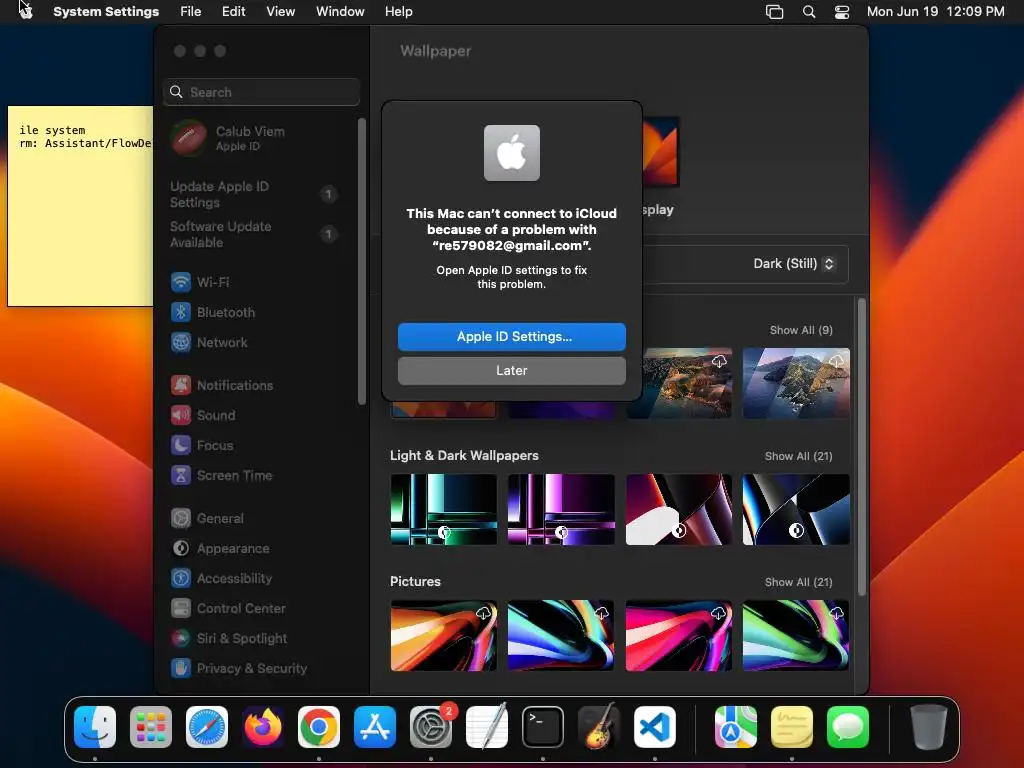Open Messages from the Dock
This screenshot has width=1024, height=768.
pyautogui.click(x=848, y=727)
